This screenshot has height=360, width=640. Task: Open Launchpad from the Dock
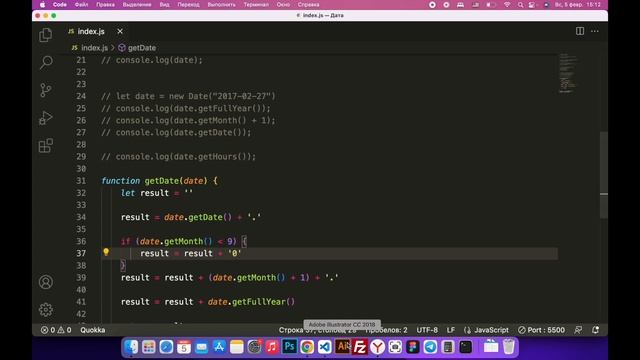click(x=149, y=347)
